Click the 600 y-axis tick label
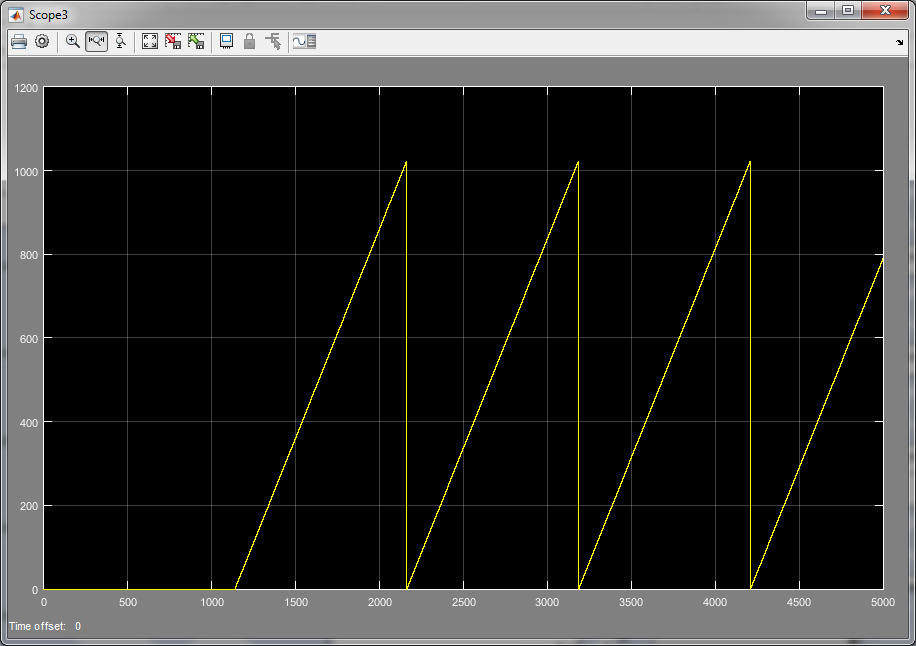 click(x=29, y=339)
